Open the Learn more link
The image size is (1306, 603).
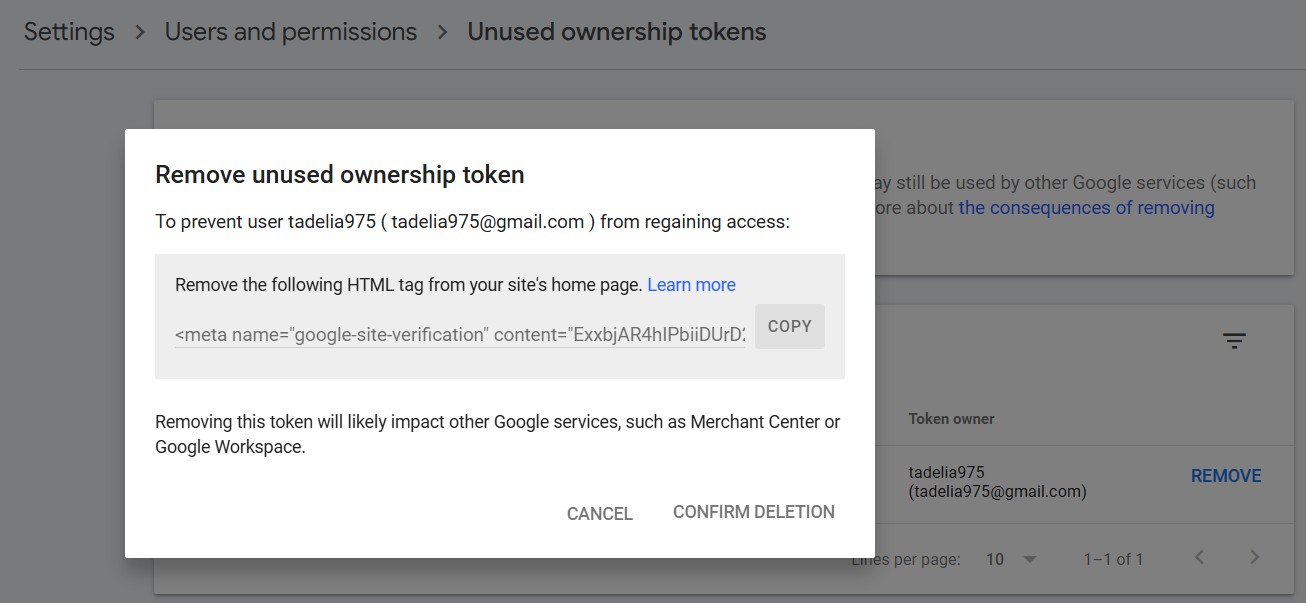point(691,285)
